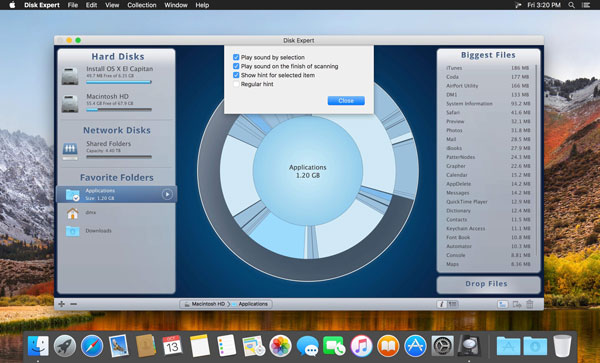Click the Drop Files area

[x=489, y=284]
